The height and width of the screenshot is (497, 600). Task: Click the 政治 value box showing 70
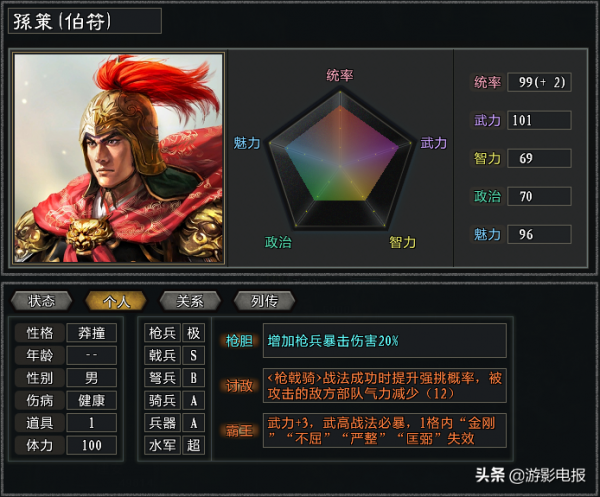pos(539,196)
